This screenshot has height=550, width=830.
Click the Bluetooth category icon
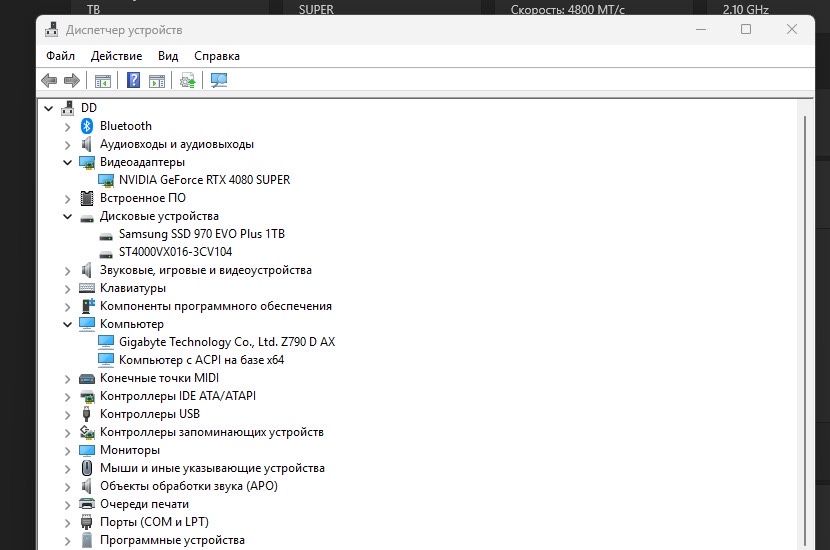point(87,126)
